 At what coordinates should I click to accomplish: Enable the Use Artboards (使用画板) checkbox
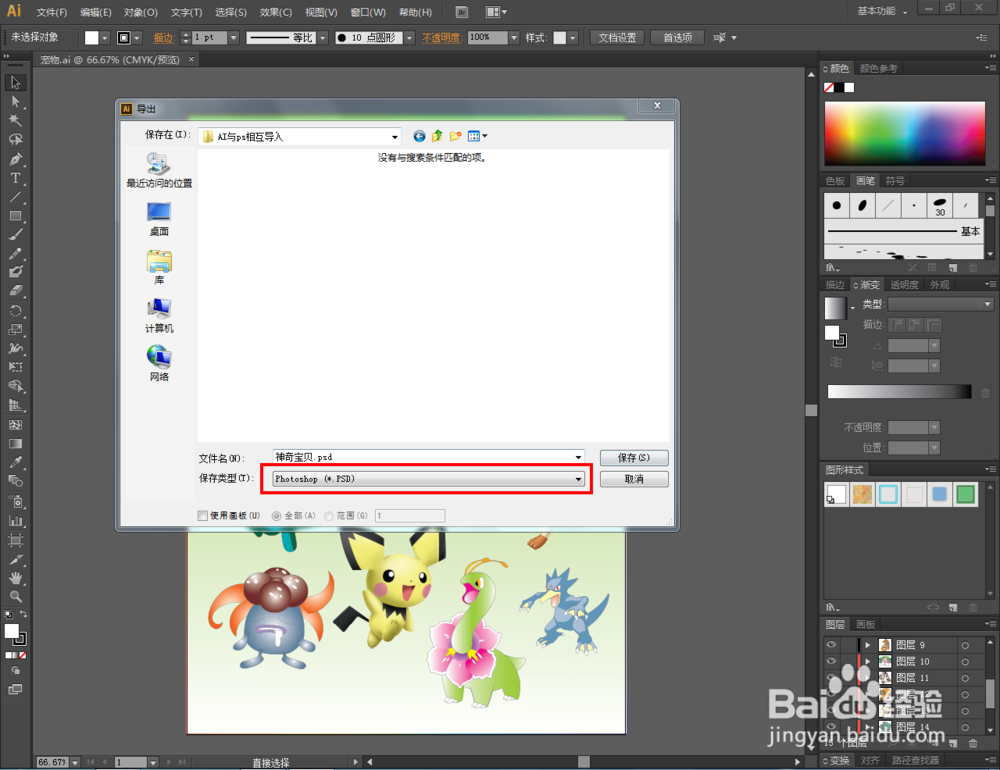tap(203, 515)
